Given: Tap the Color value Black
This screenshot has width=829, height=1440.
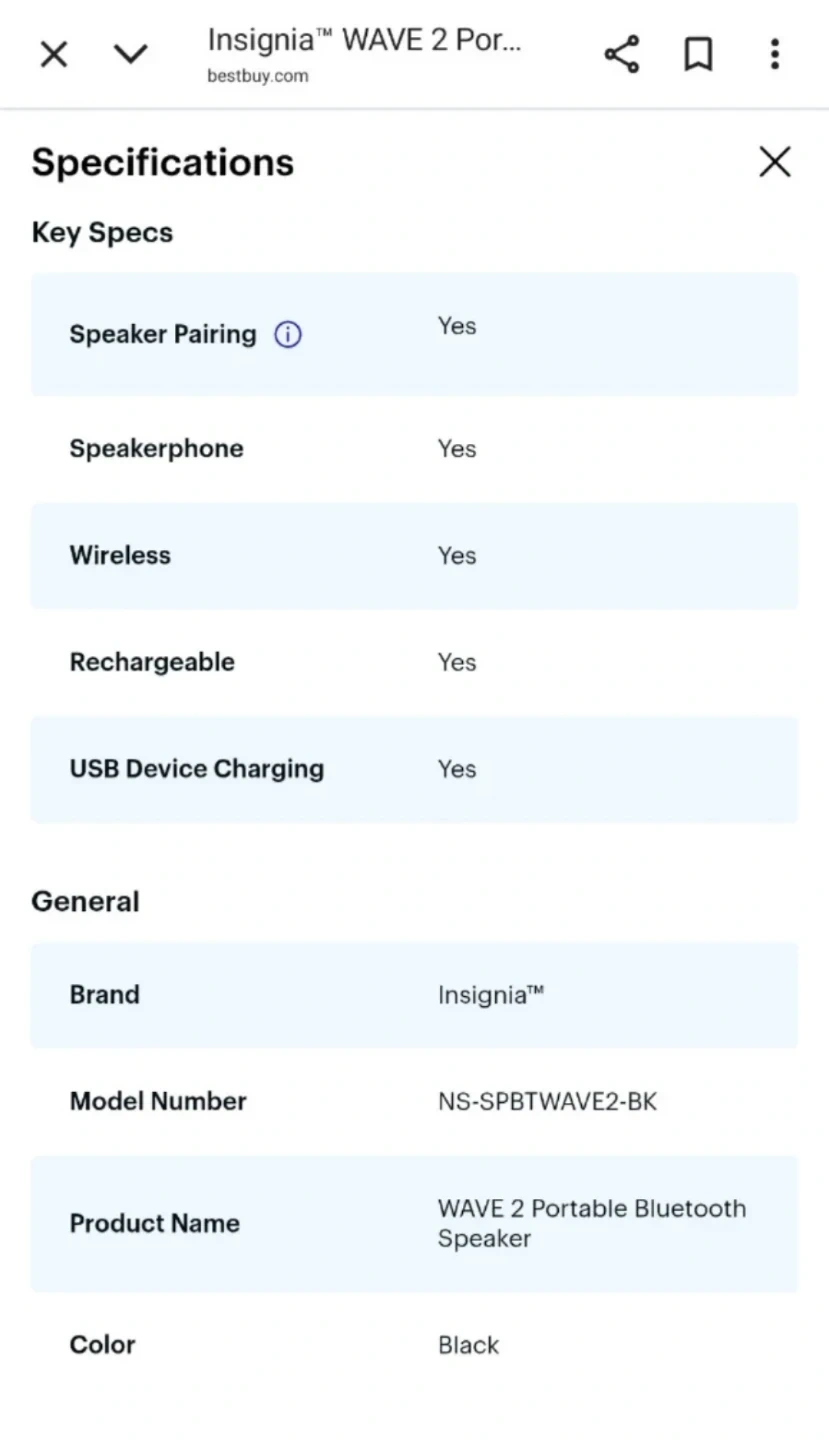Looking at the screenshot, I should 468,1345.
